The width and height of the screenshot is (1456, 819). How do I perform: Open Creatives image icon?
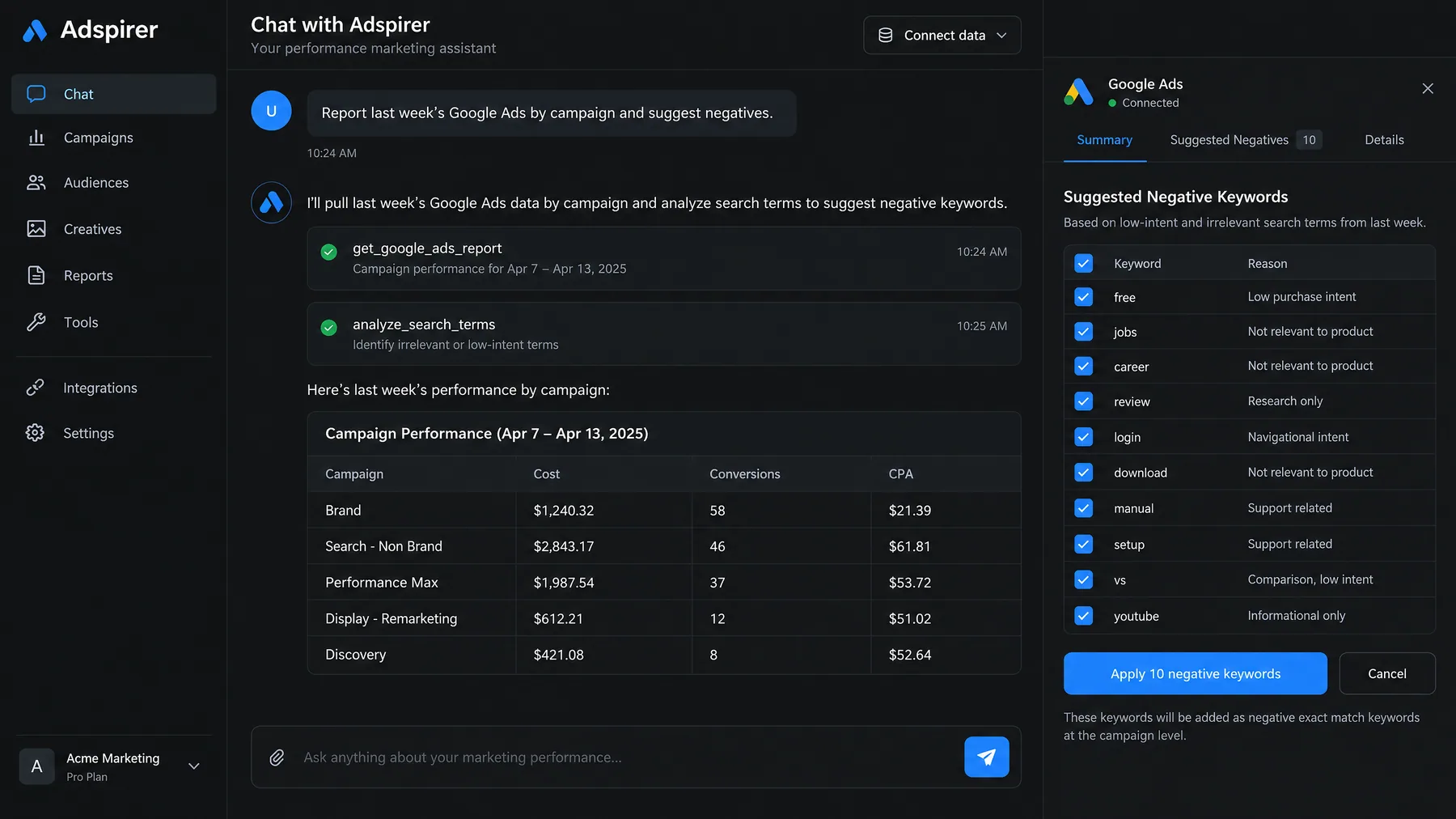tap(36, 229)
